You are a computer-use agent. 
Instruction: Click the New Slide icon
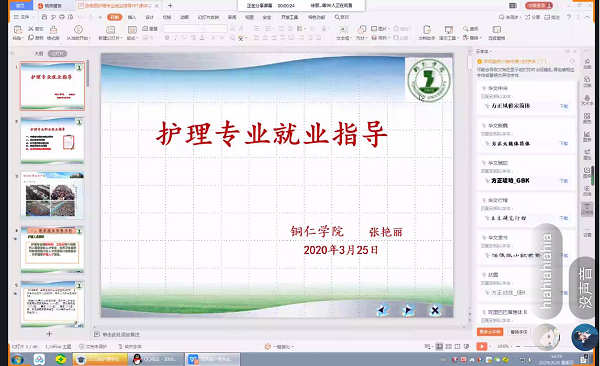pyautogui.click(x=110, y=30)
